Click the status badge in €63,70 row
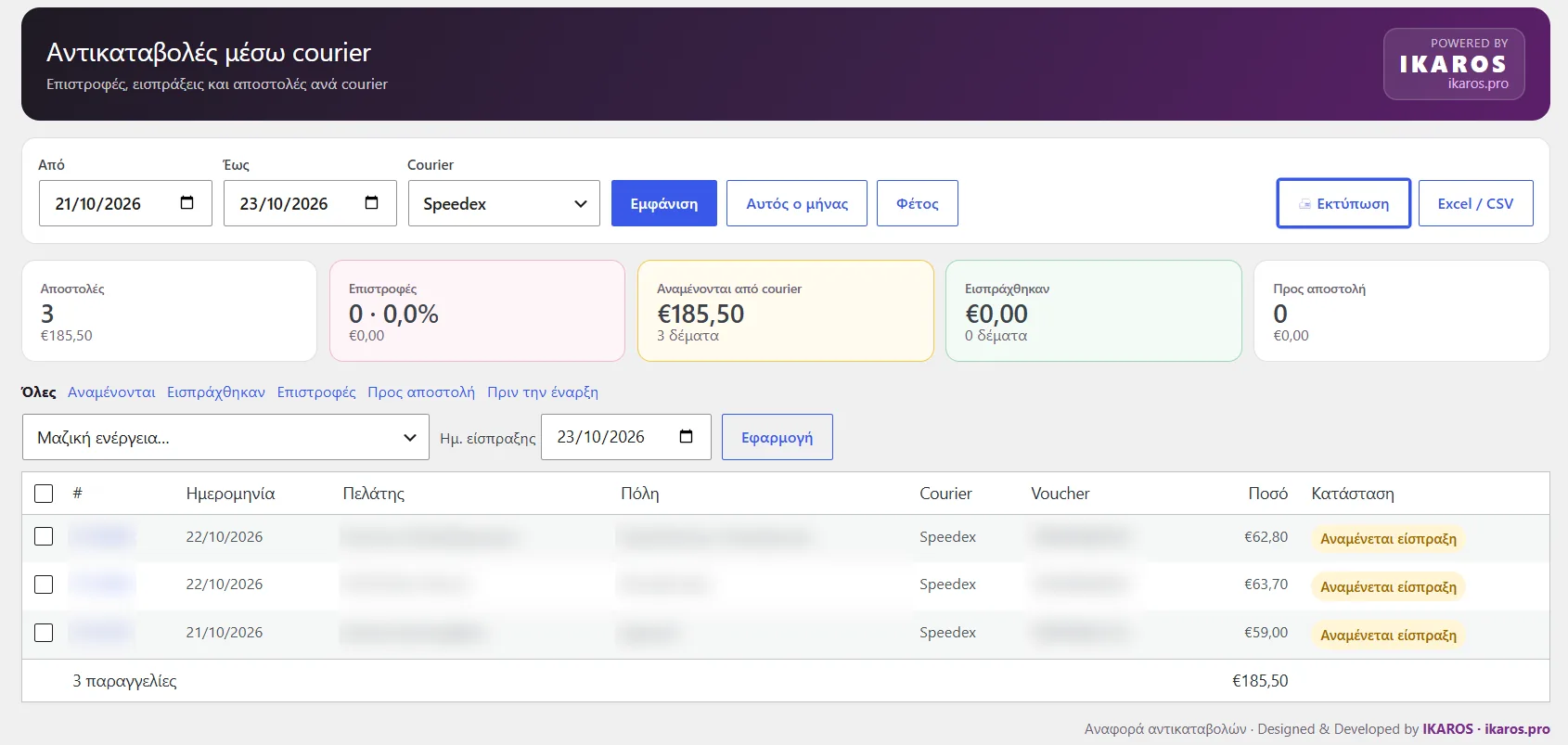The height and width of the screenshot is (745, 1568). [x=1388, y=587]
